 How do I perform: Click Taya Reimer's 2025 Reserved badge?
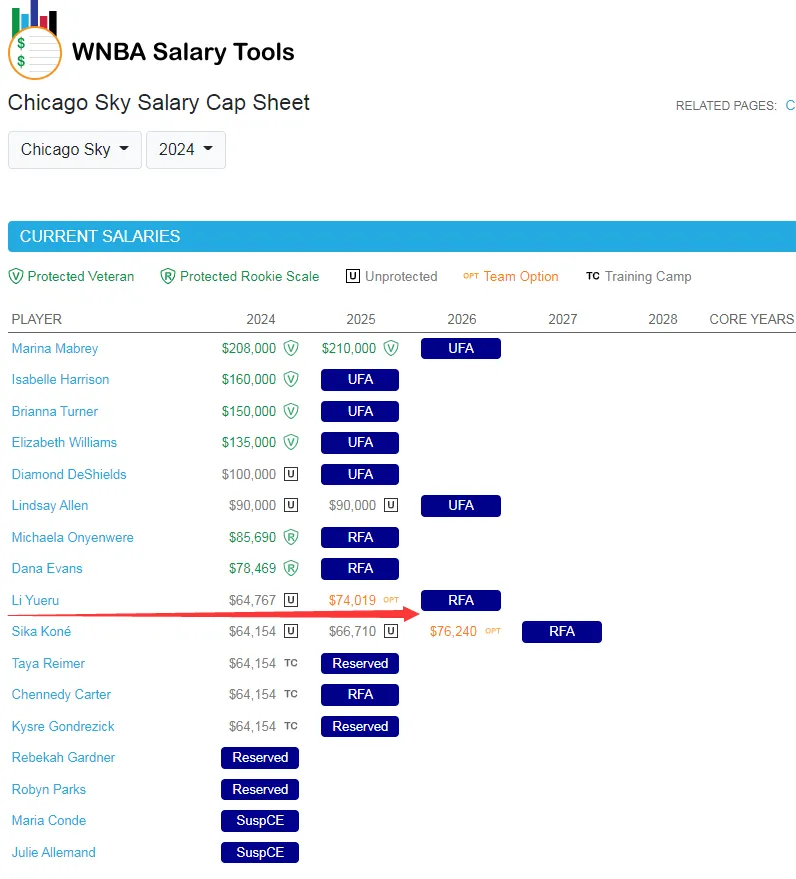click(x=360, y=663)
